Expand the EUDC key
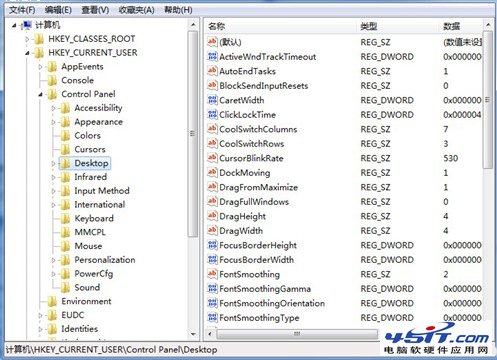497x360 pixels. [40, 315]
